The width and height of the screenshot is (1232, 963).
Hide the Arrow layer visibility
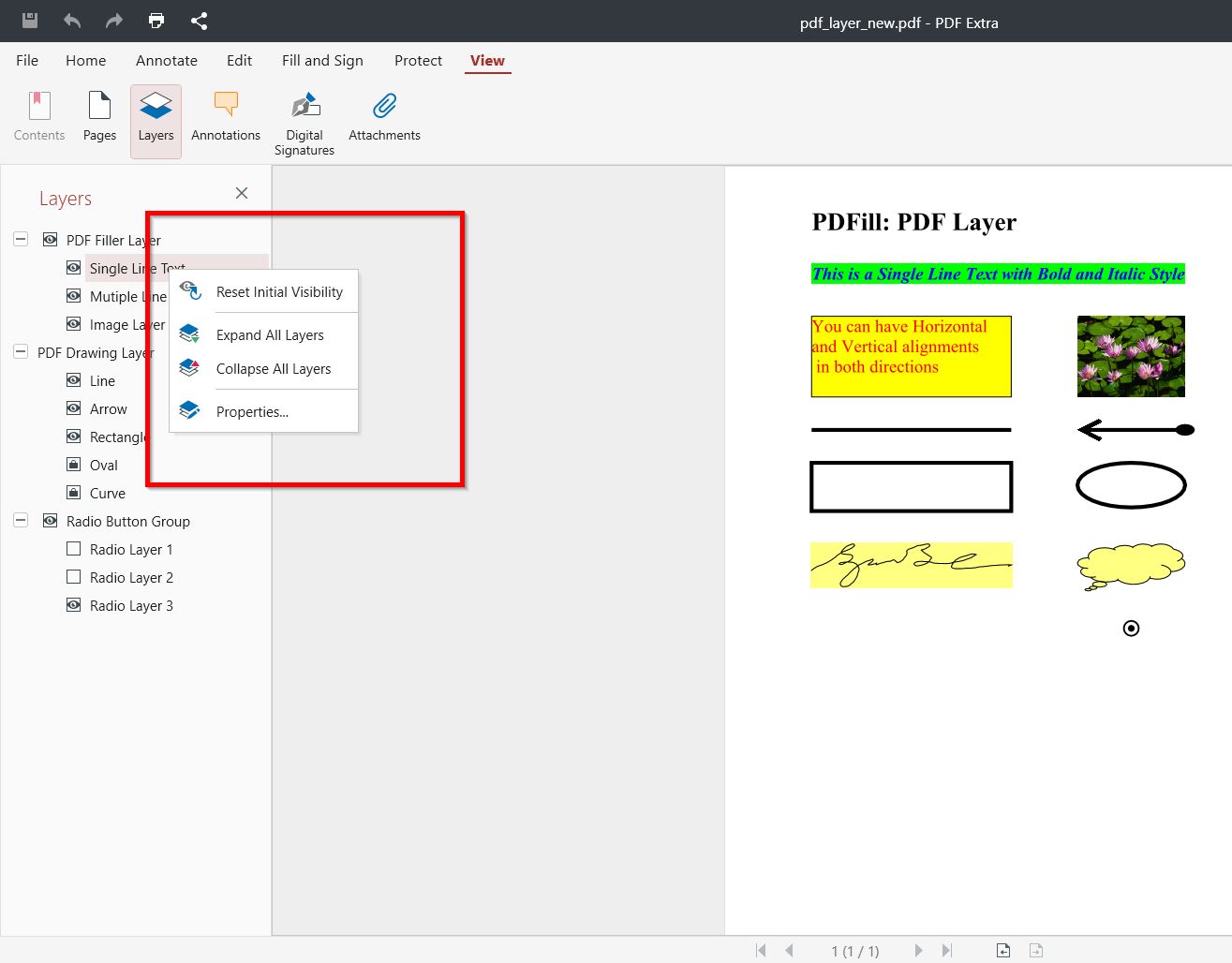coord(73,408)
